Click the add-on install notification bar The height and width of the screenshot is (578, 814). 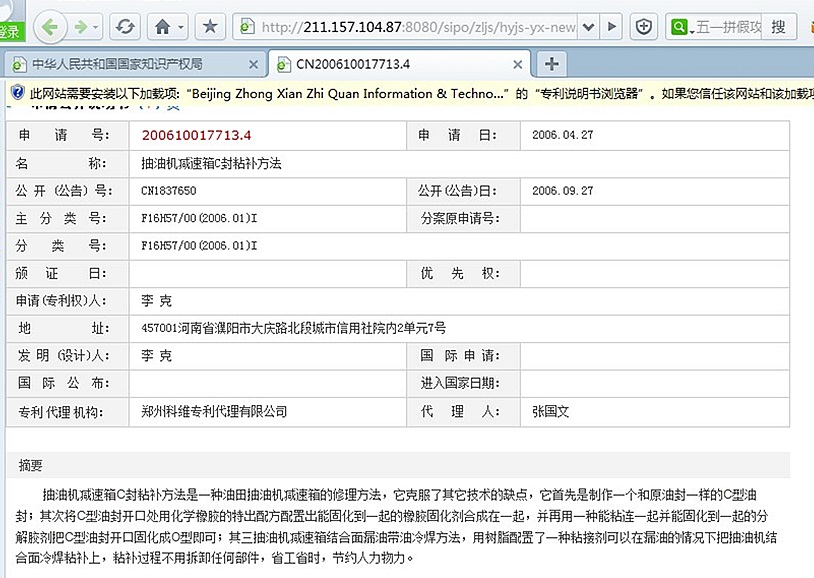pyautogui.click(x=400, y=93)
